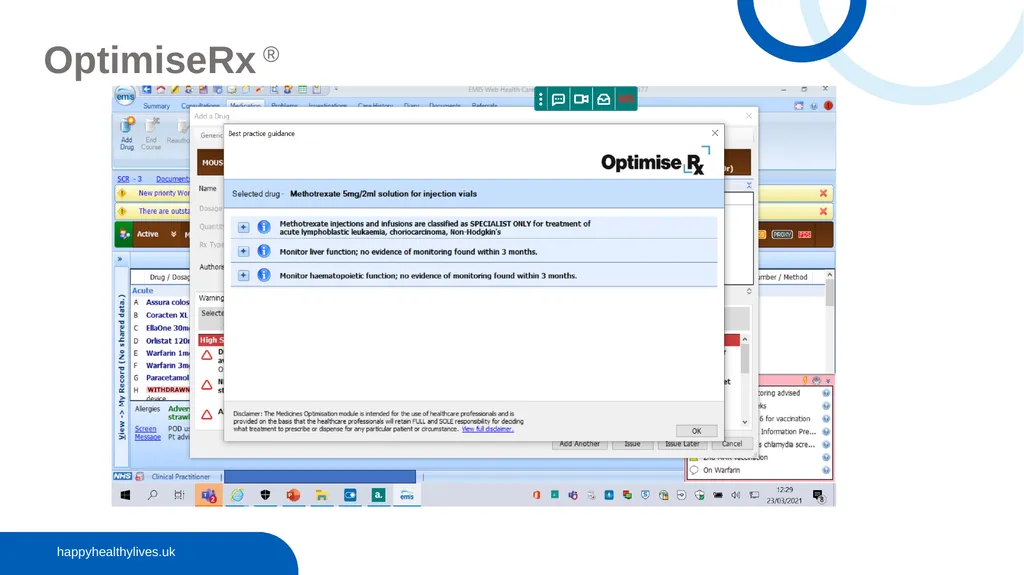Expand the Monitor liver function message
The height and width of the screenshot is (575, 1024).
pyautogui.click(x=243, y=252)
